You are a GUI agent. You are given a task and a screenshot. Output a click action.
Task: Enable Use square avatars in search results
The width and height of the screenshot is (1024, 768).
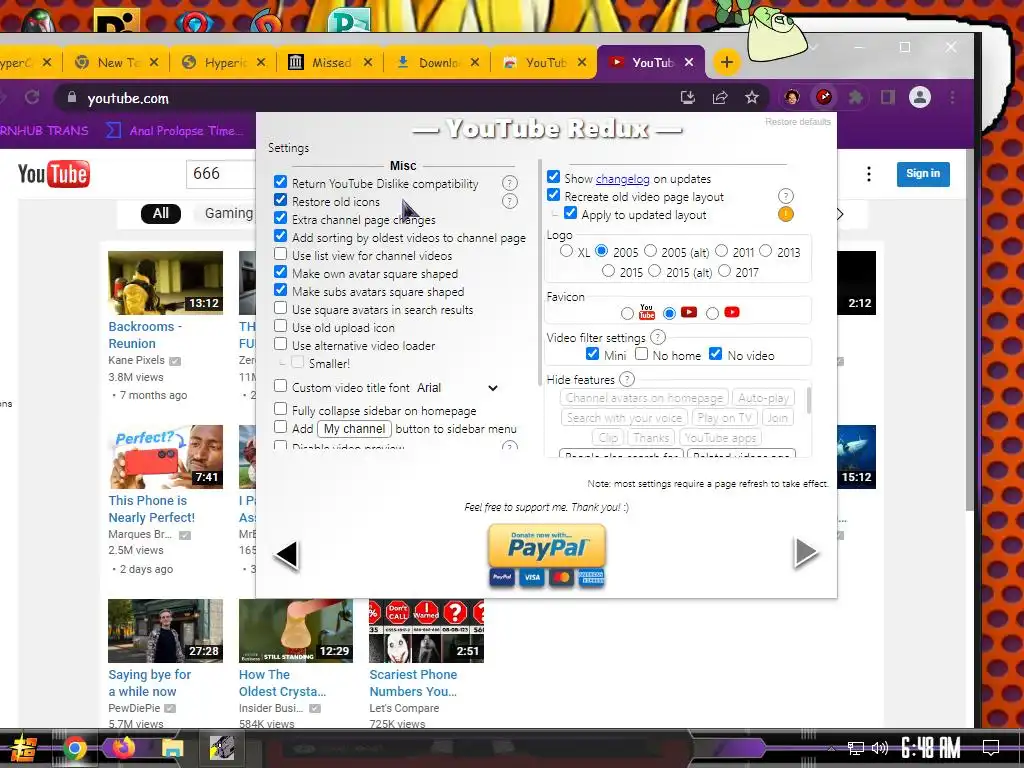pyautogui.click(x=281, y=308)
